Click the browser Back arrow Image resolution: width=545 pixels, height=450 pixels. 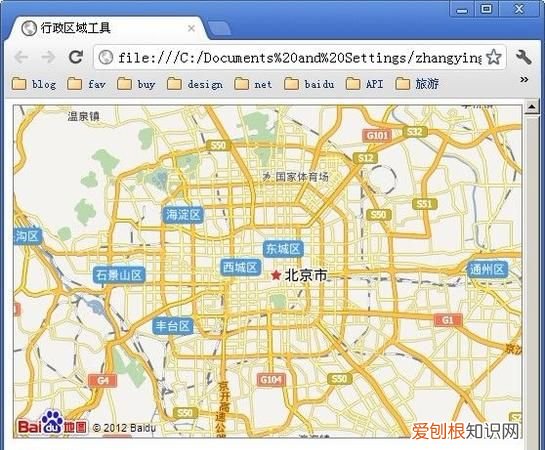click(22, 57)
